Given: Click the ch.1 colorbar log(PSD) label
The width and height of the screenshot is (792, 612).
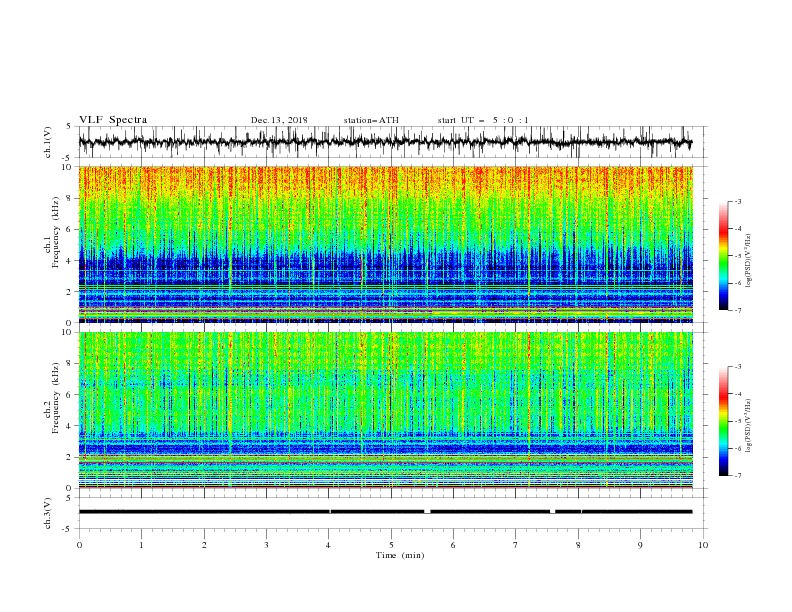Looking at the screenshot, I should (749, 261).
